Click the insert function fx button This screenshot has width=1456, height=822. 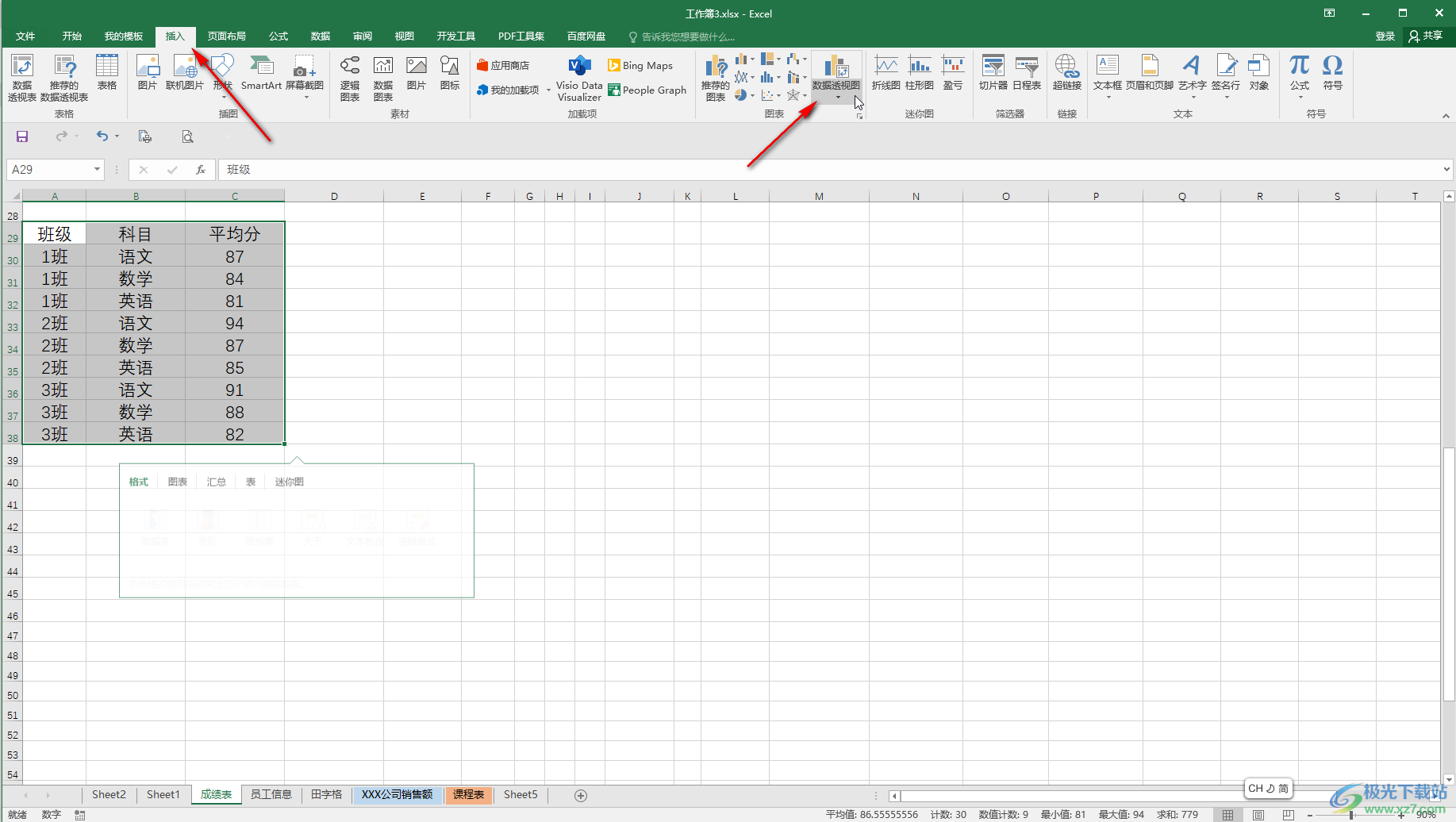point(201,170)
